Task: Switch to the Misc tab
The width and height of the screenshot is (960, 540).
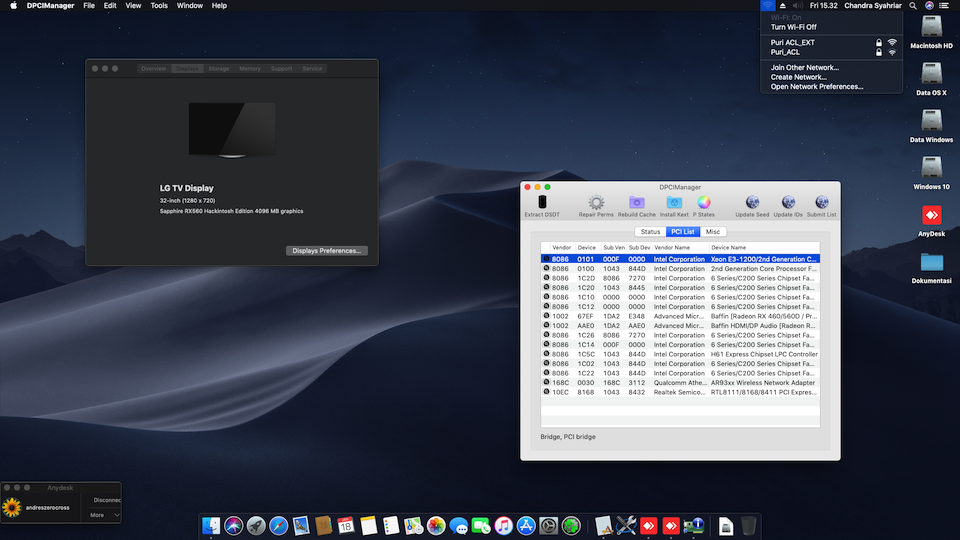Action: pyautogui.click(x=713, y=231)
